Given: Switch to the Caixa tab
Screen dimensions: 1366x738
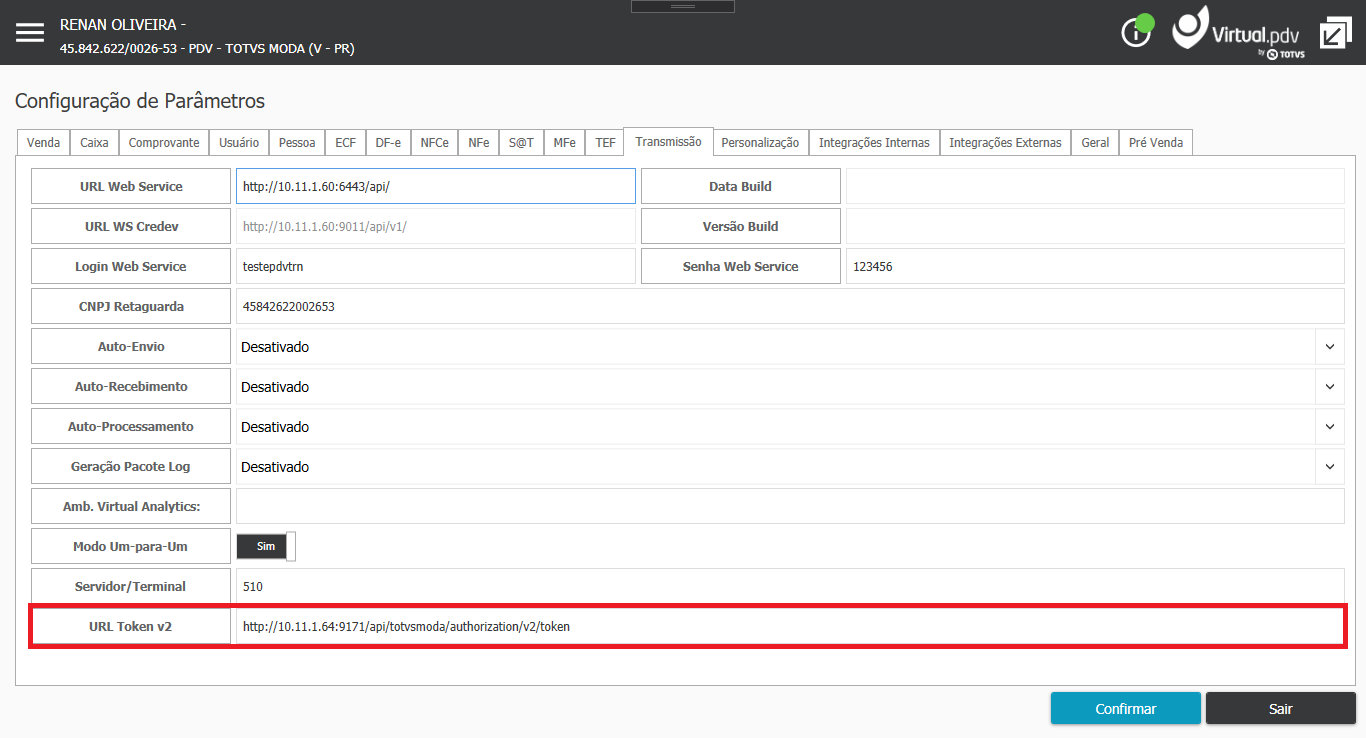Looking at the screenshot, I should [x=94, y=142].
